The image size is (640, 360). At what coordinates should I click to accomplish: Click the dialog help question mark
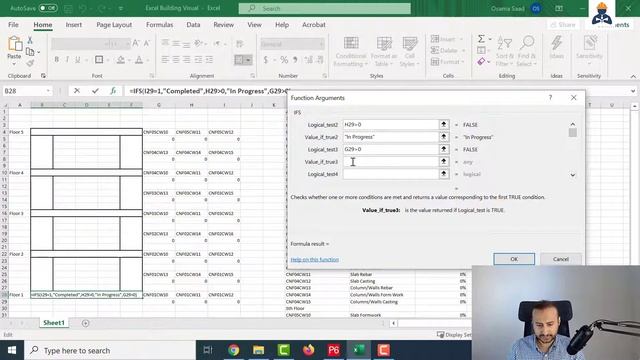point(550,98)
